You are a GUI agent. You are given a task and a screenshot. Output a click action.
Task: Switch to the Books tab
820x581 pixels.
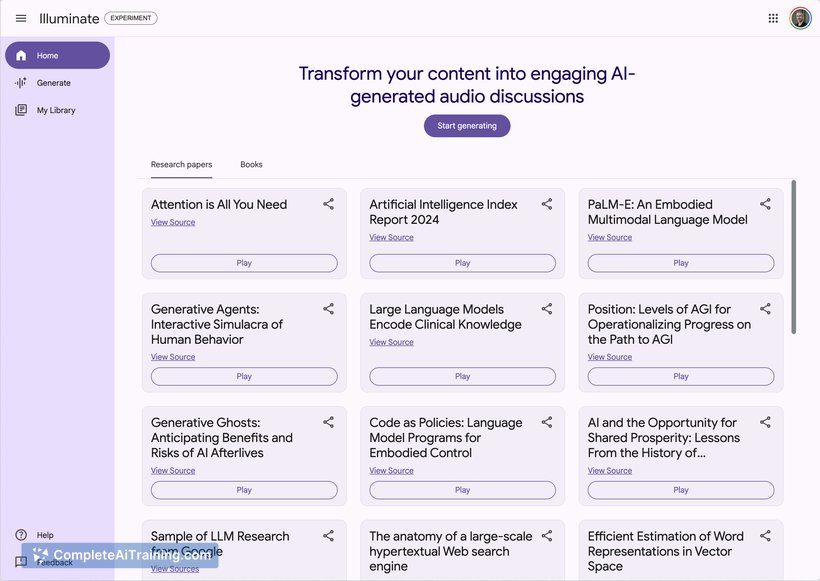251,164
